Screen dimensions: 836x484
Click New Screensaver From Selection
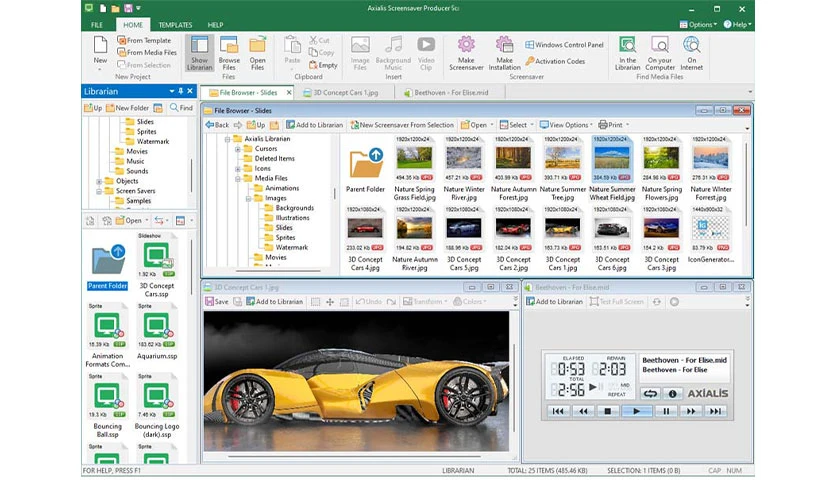tap(402, 125)
